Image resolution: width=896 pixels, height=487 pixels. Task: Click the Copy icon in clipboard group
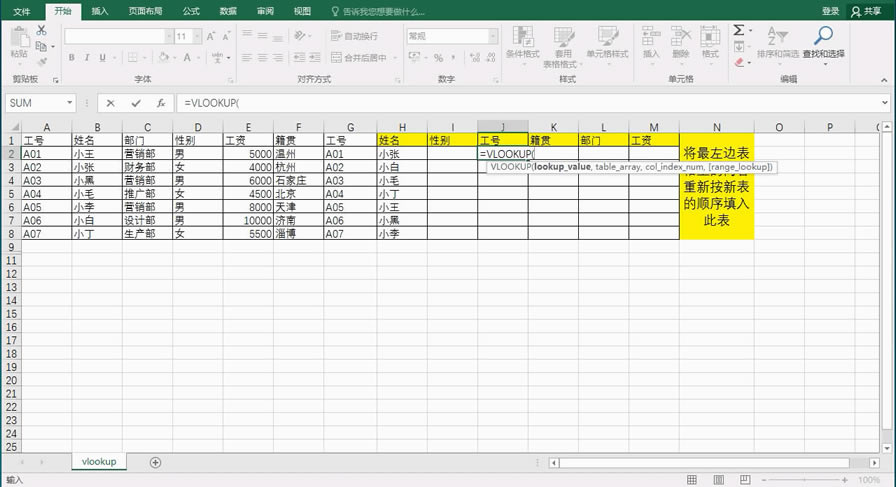coord(41,46)
